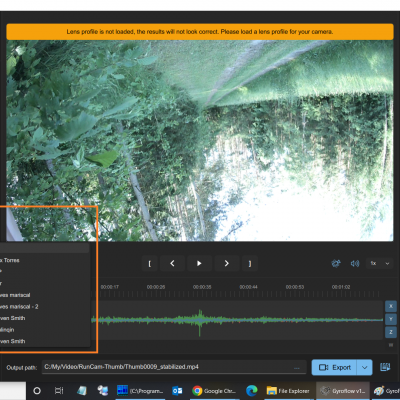Export the stabilized video
This screenshot has height=400, width=400.
click(x=334, y=367)
